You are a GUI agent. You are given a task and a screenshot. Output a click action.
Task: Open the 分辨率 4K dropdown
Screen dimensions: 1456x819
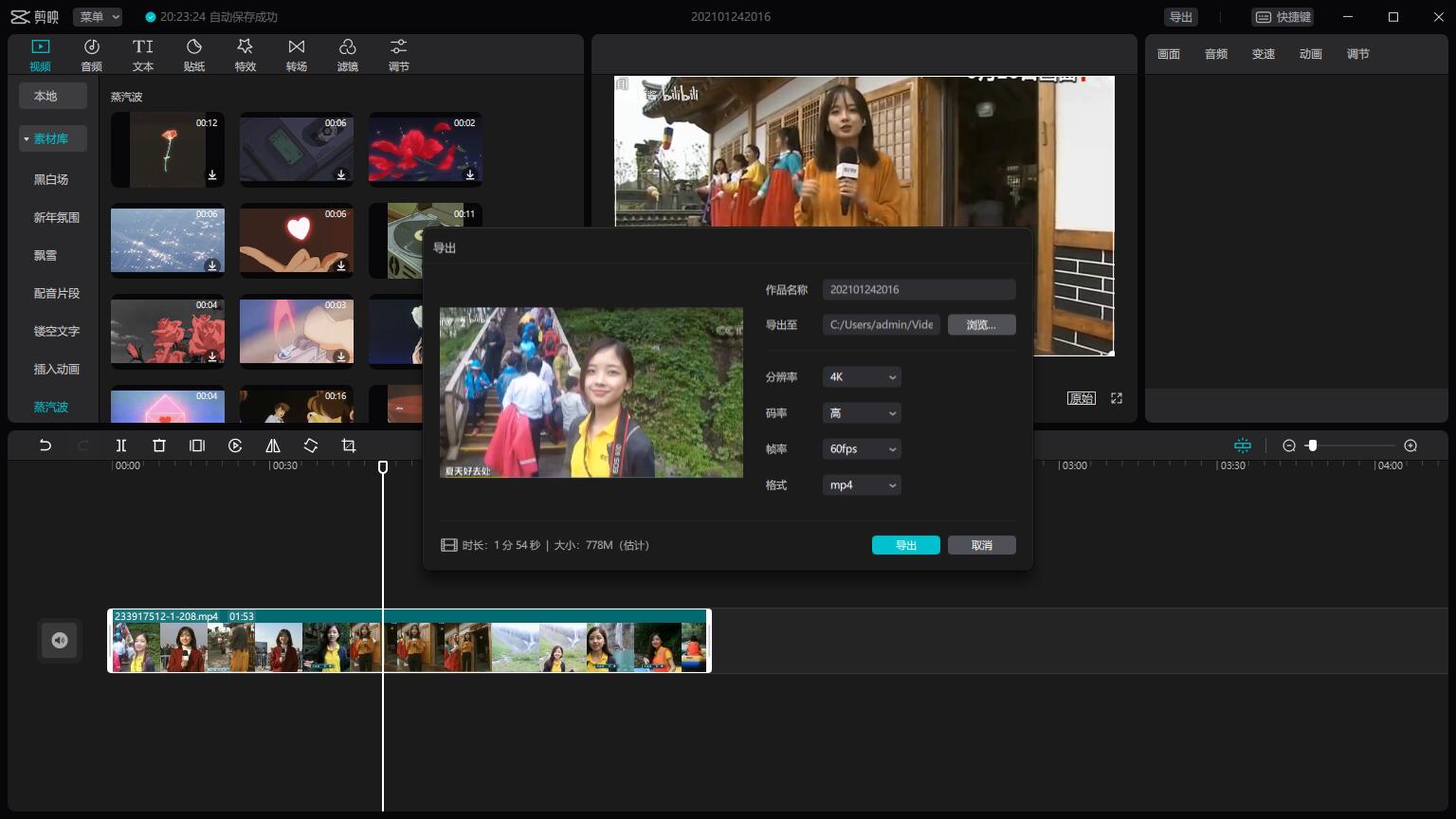[862, 377]
